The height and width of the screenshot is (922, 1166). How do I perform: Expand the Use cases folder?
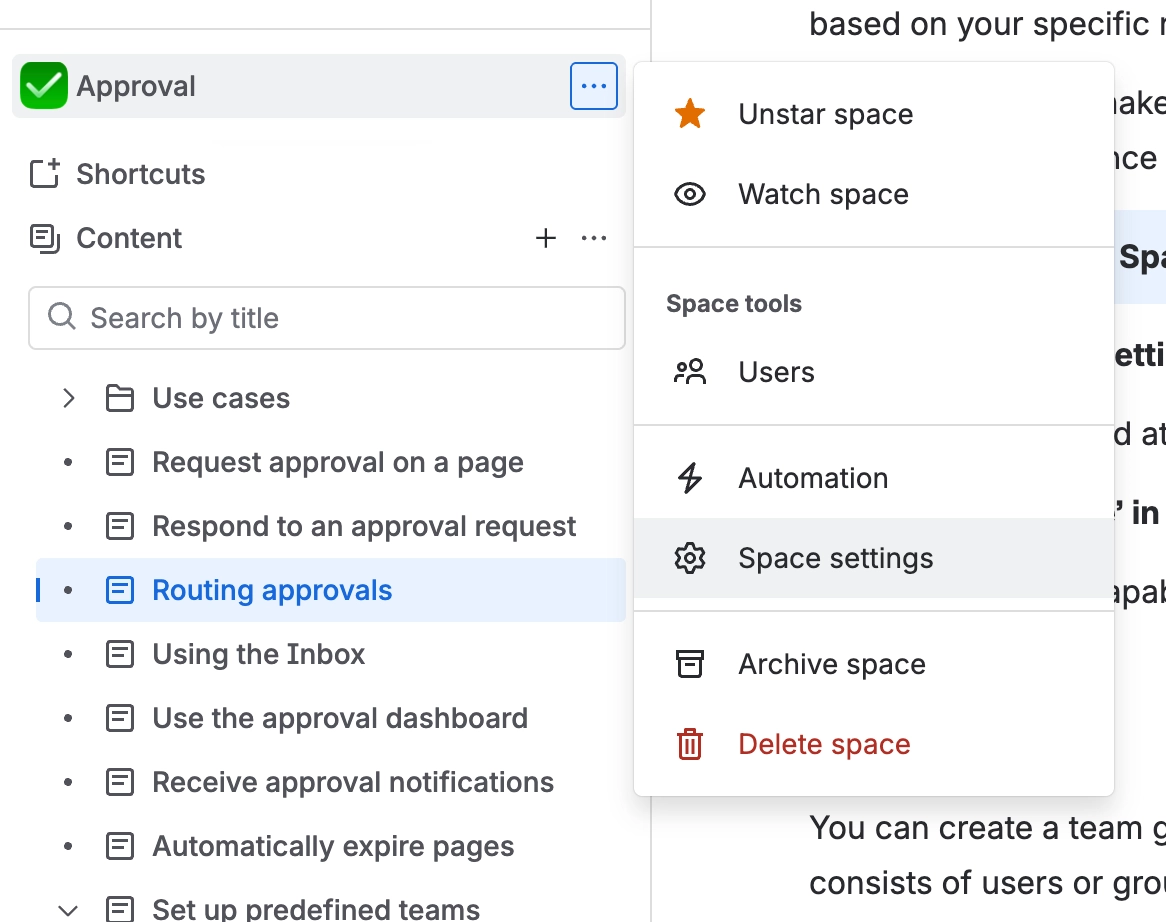pos(68,399)
